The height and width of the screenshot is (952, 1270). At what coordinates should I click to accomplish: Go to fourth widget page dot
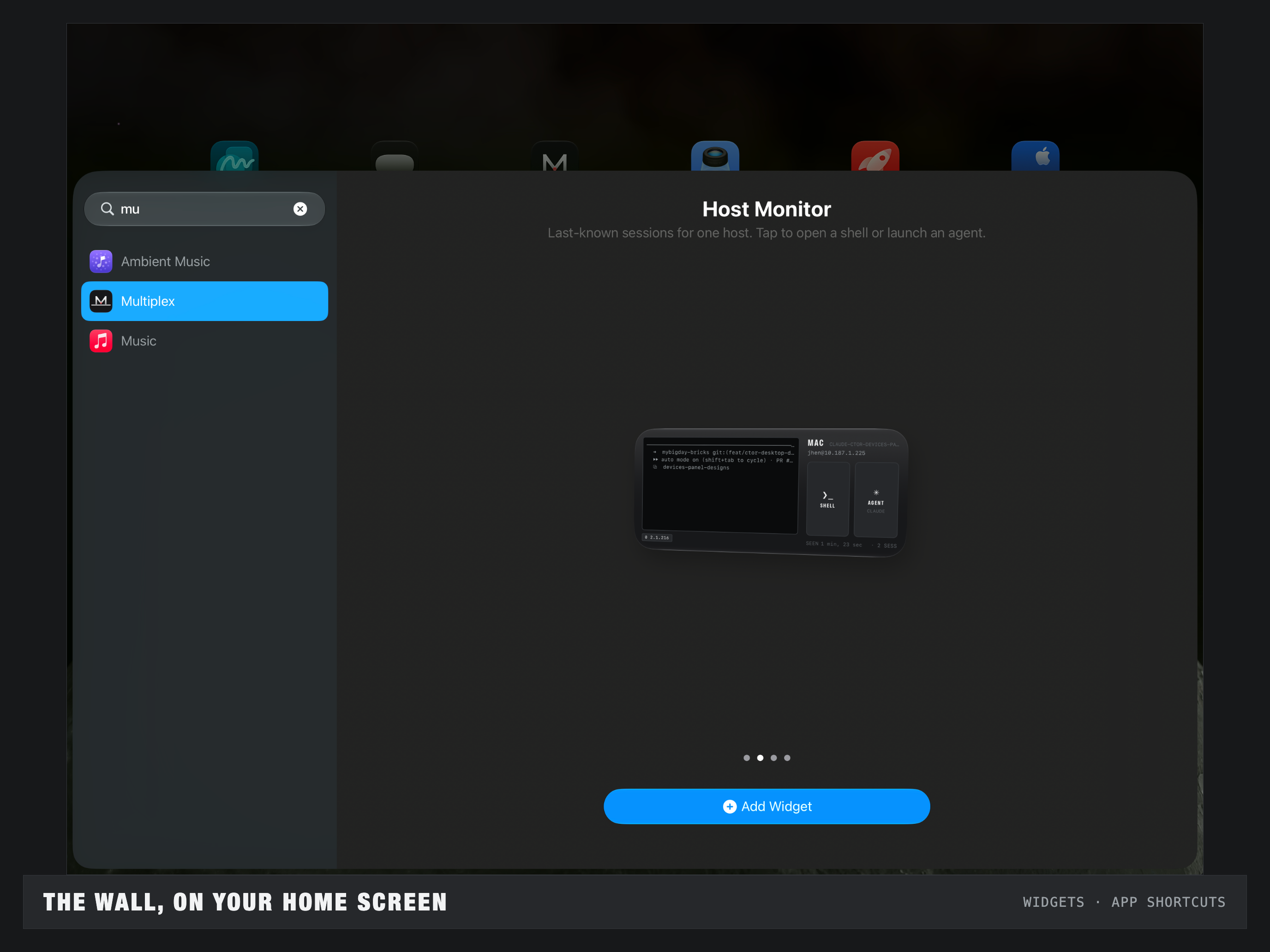point(787,758)
